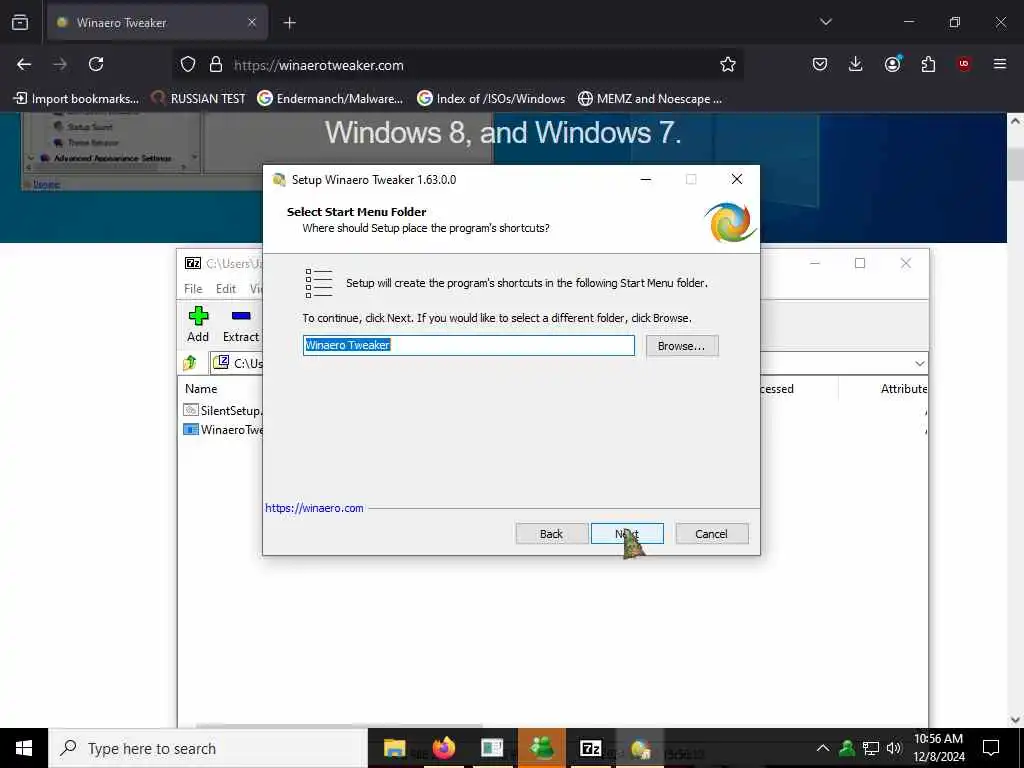Viewport: 1024px width, 768px height.
Task: Go up one folder in 7-Zip
Action: [190, 362]
